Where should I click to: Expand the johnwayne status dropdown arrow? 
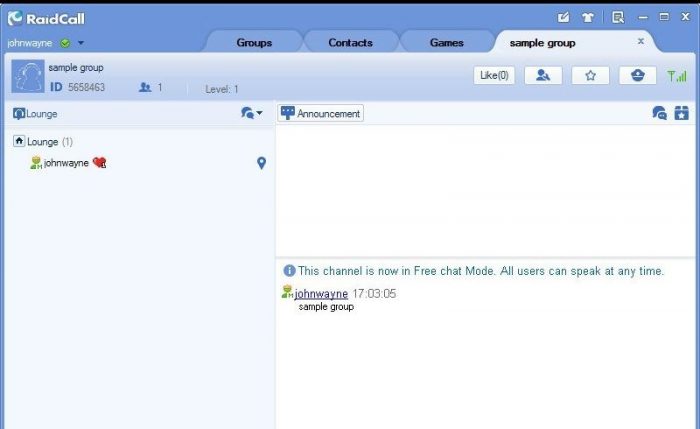point(81,43)
